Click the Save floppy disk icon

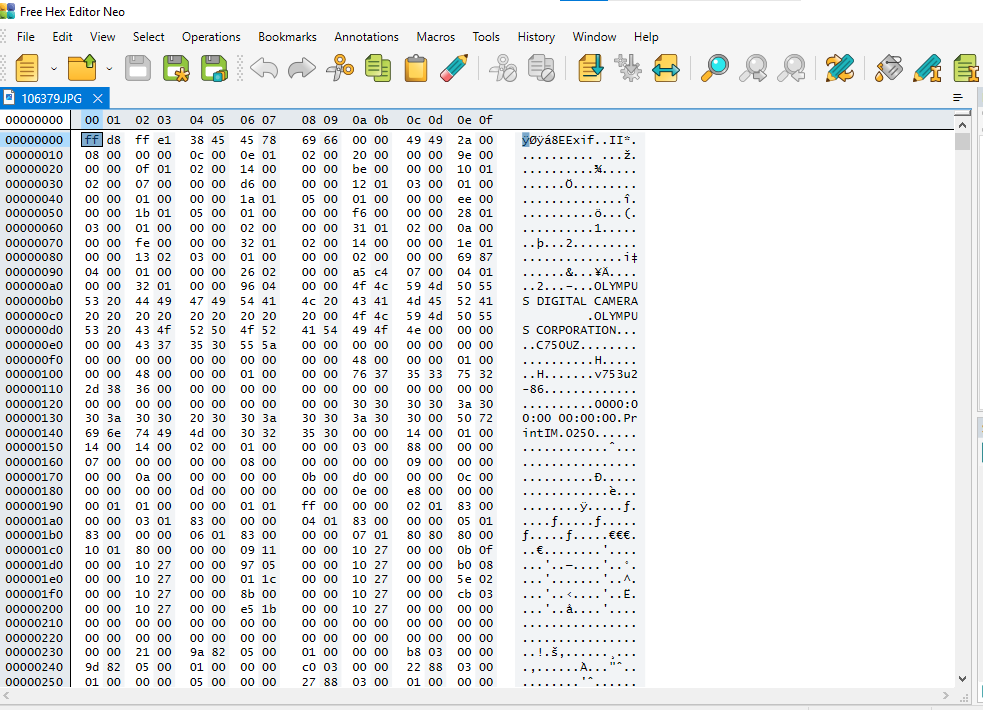[x=138, y=68]
